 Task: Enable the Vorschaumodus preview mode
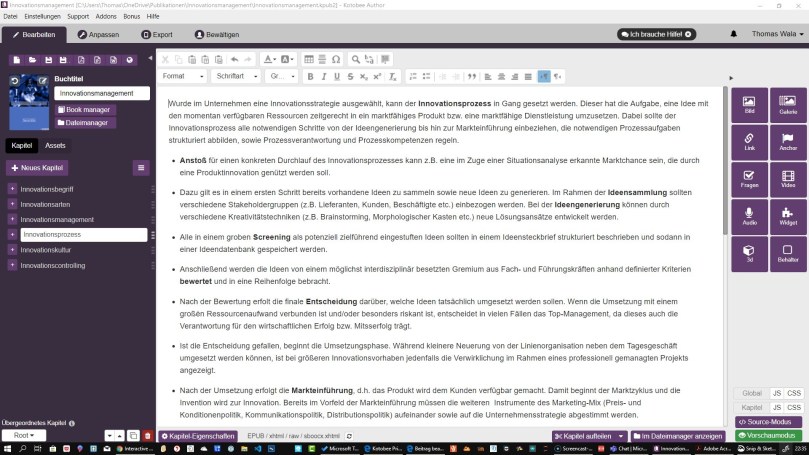(x=768, y=436)
